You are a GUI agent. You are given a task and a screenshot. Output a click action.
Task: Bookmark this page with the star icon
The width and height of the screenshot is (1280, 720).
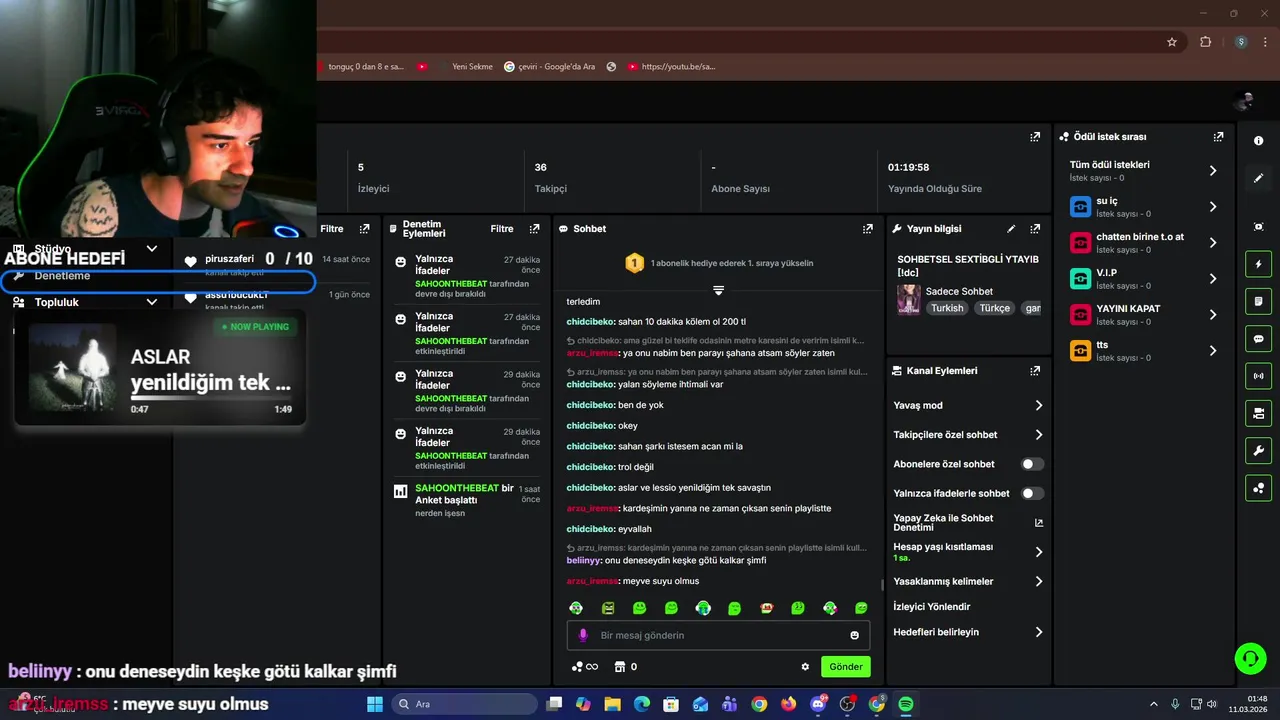point(1172,42)
